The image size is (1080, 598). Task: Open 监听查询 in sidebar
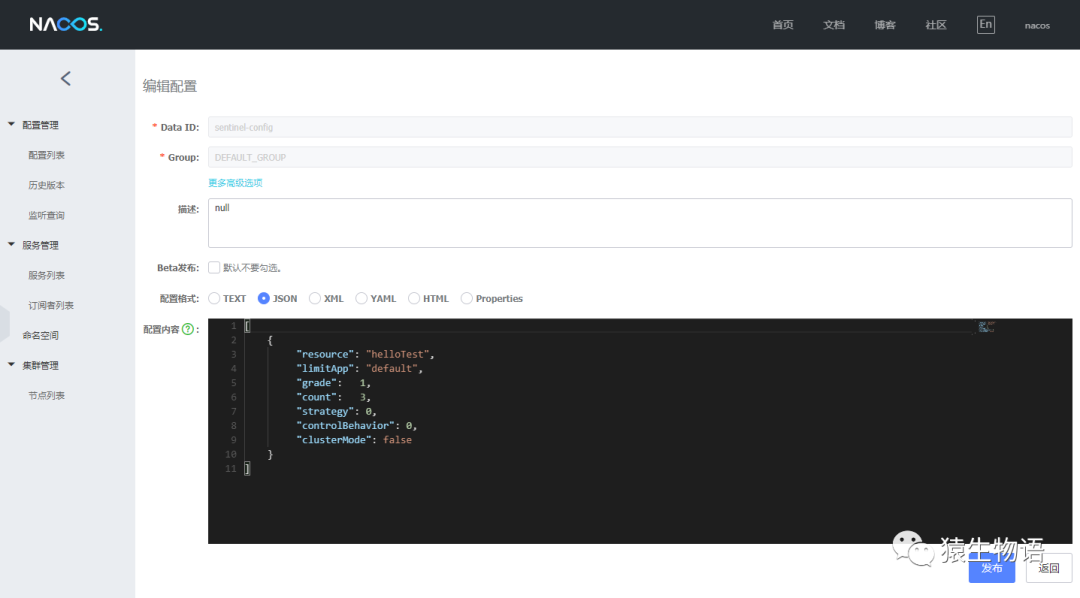[46, 215]
